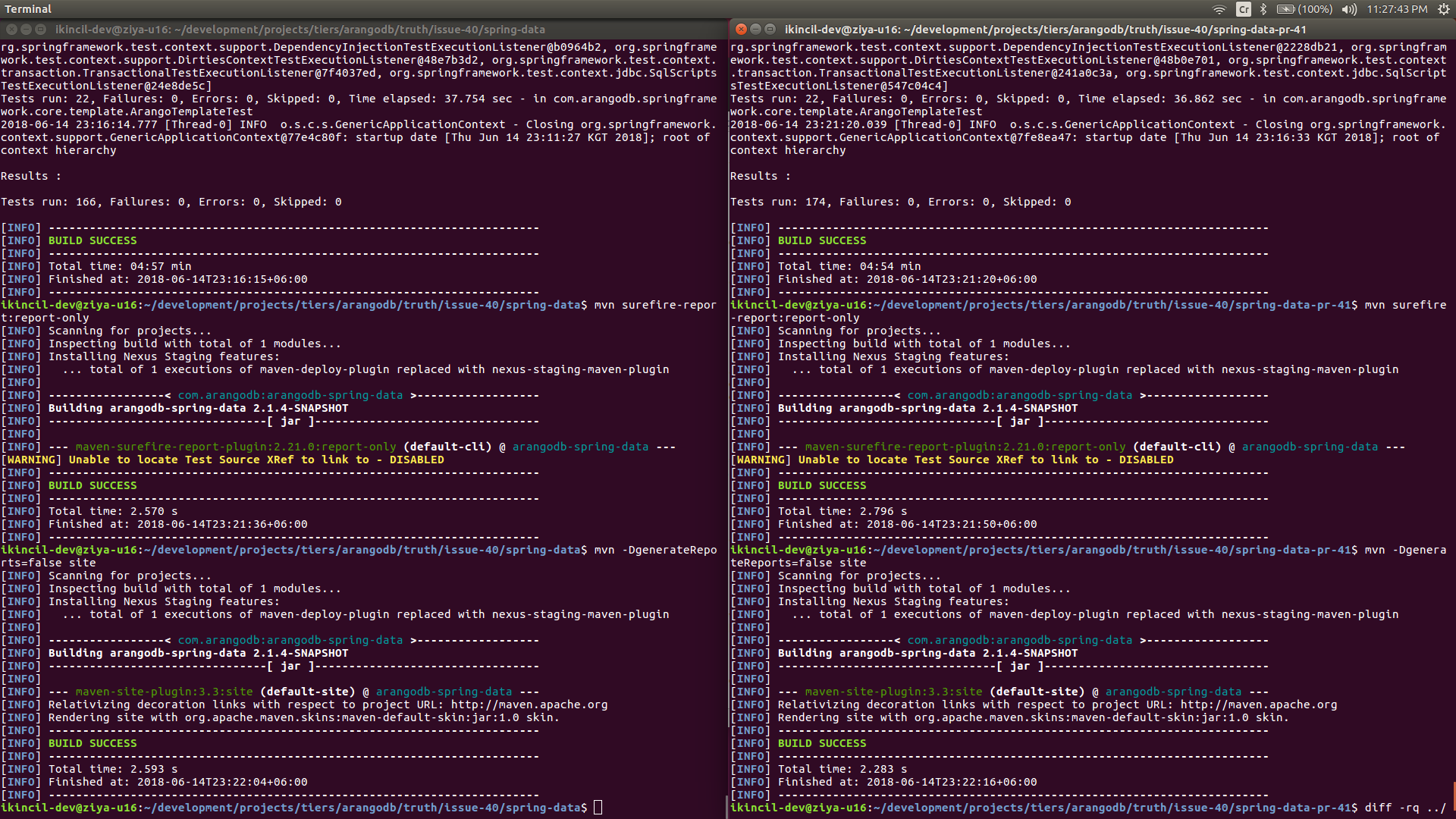
Task: Click 'Tests run: 174' results line
Action: [x=901, y=202]
